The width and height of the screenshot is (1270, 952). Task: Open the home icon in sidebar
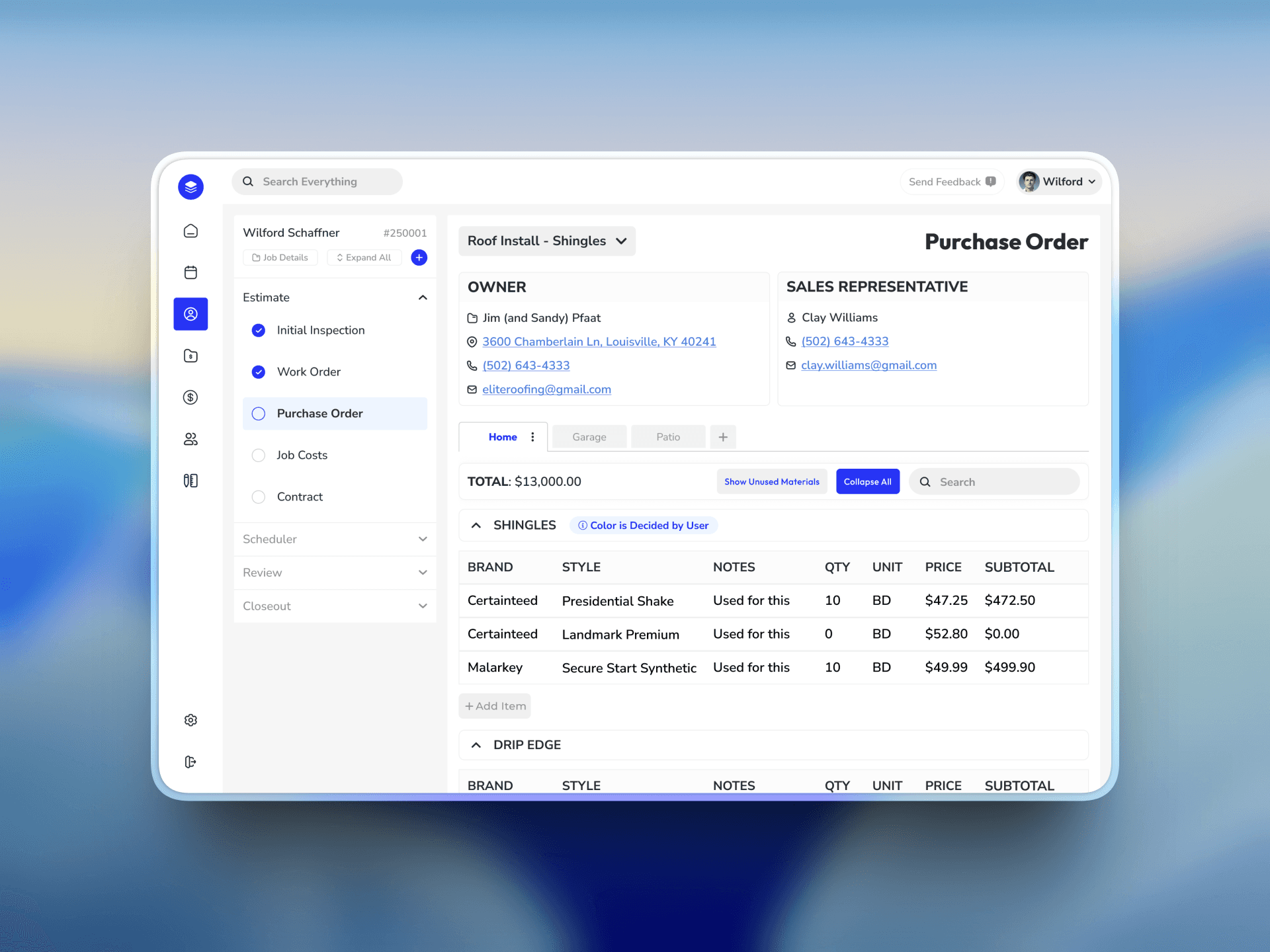click(190, 231)
